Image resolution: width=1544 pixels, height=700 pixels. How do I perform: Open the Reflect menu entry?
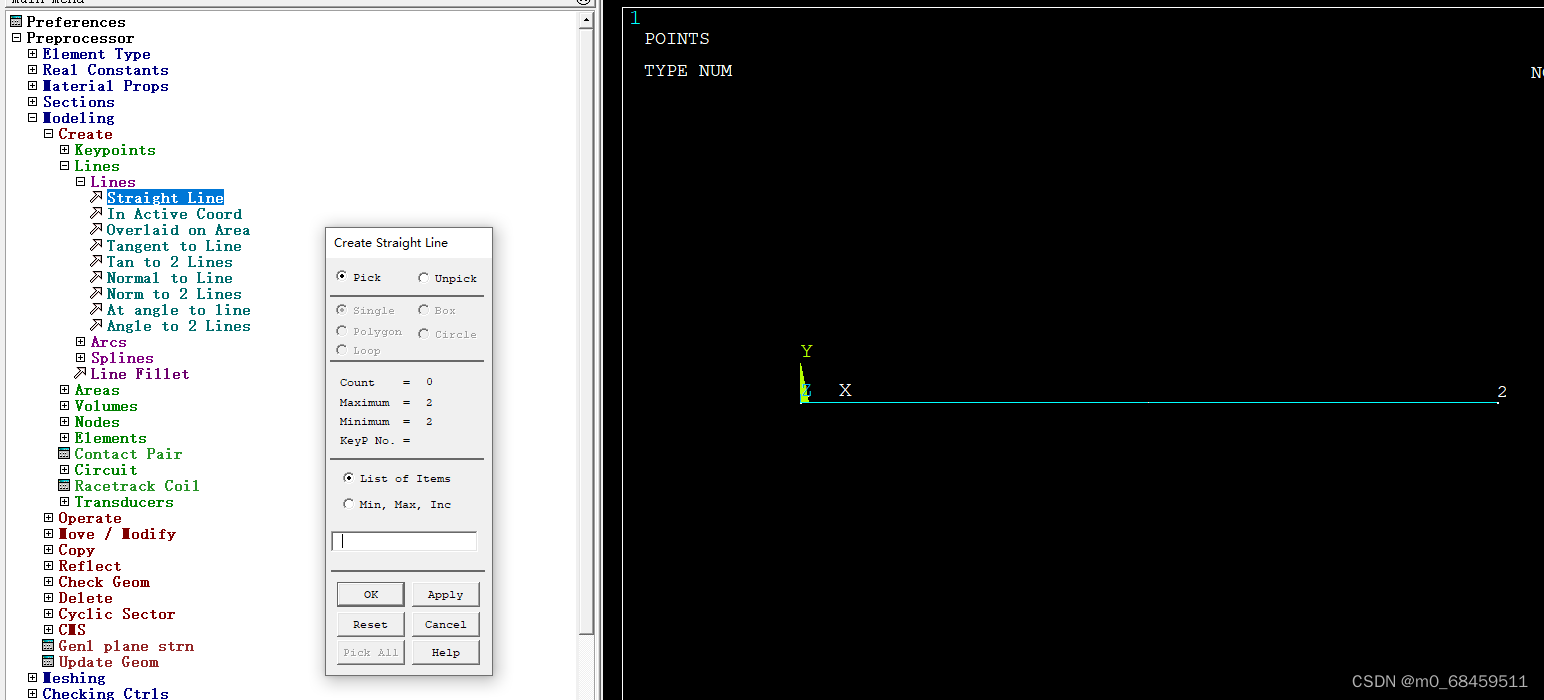point(90,566)
